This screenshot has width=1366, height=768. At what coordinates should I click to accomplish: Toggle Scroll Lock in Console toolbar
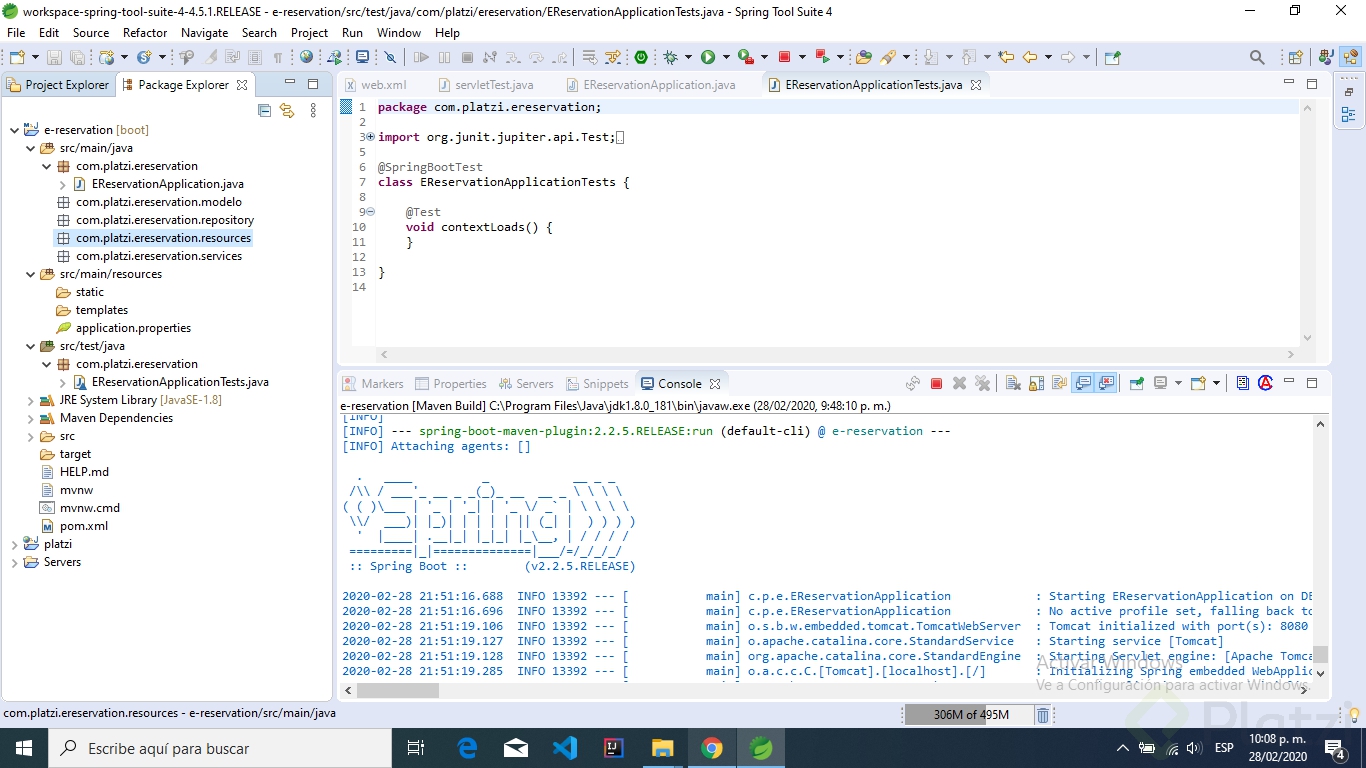pos(1035,383)
